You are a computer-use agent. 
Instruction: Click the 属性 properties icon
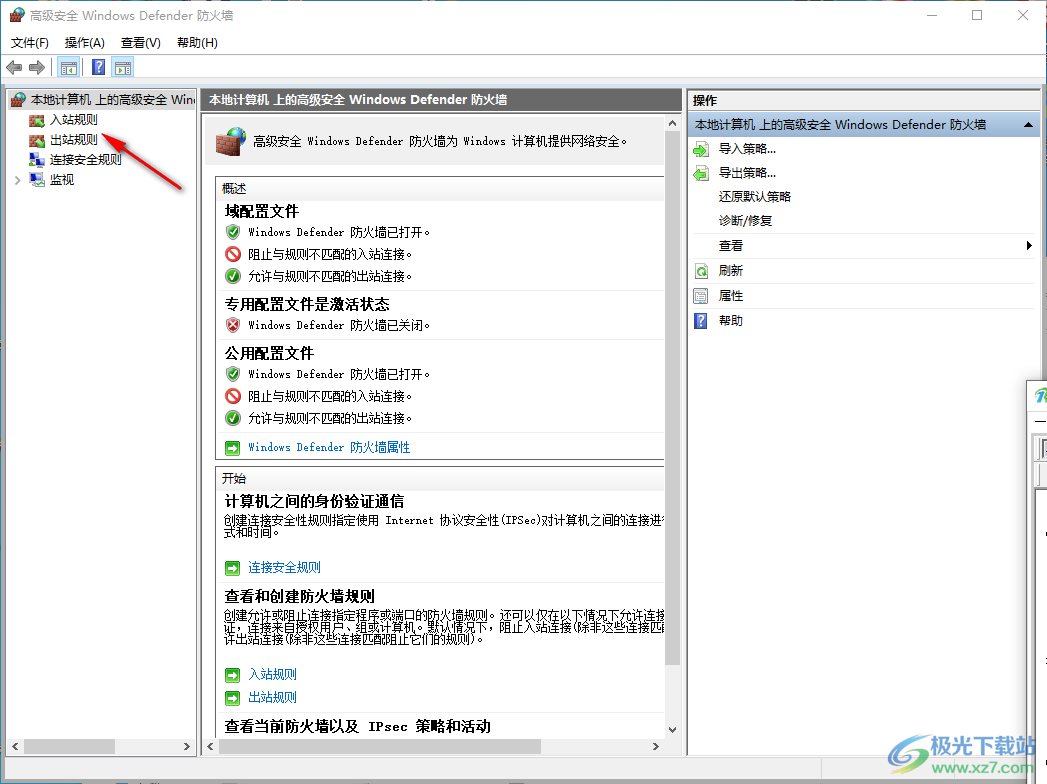tap(701, 296)
